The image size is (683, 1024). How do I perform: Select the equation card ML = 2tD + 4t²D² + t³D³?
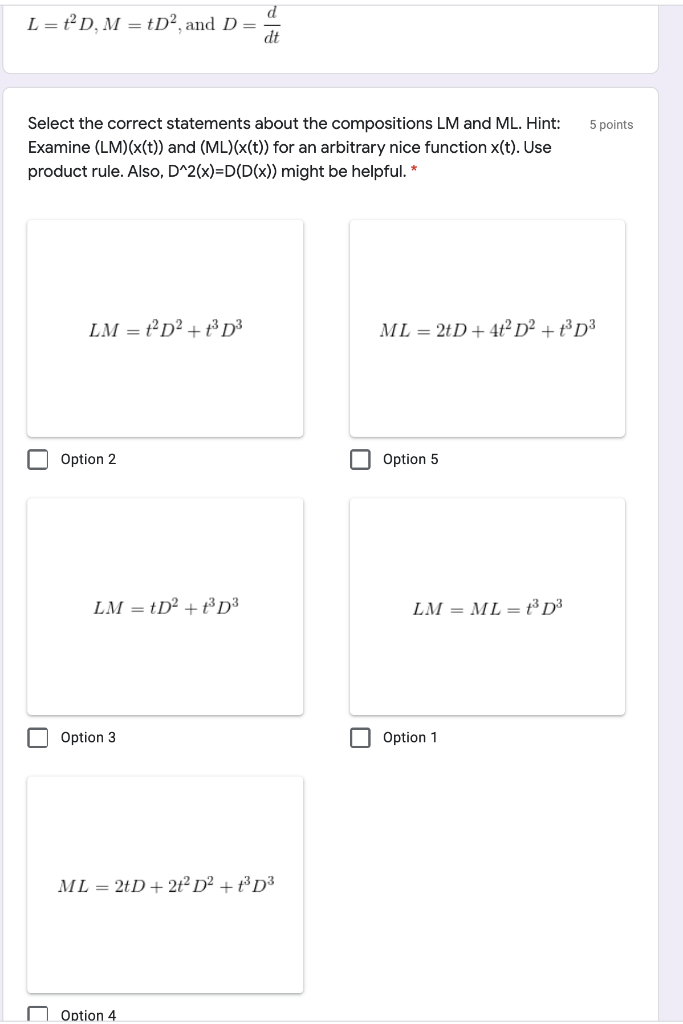tap(487, 329)
